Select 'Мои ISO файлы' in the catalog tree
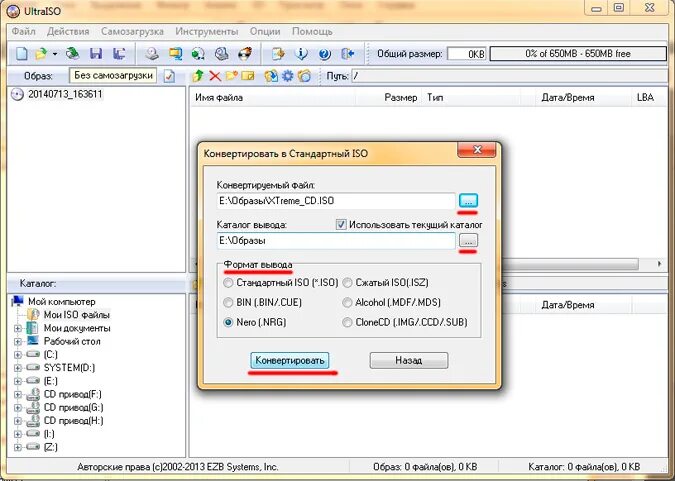The width and height of the screenshot is (675, 481). click(x=77, y=315)
